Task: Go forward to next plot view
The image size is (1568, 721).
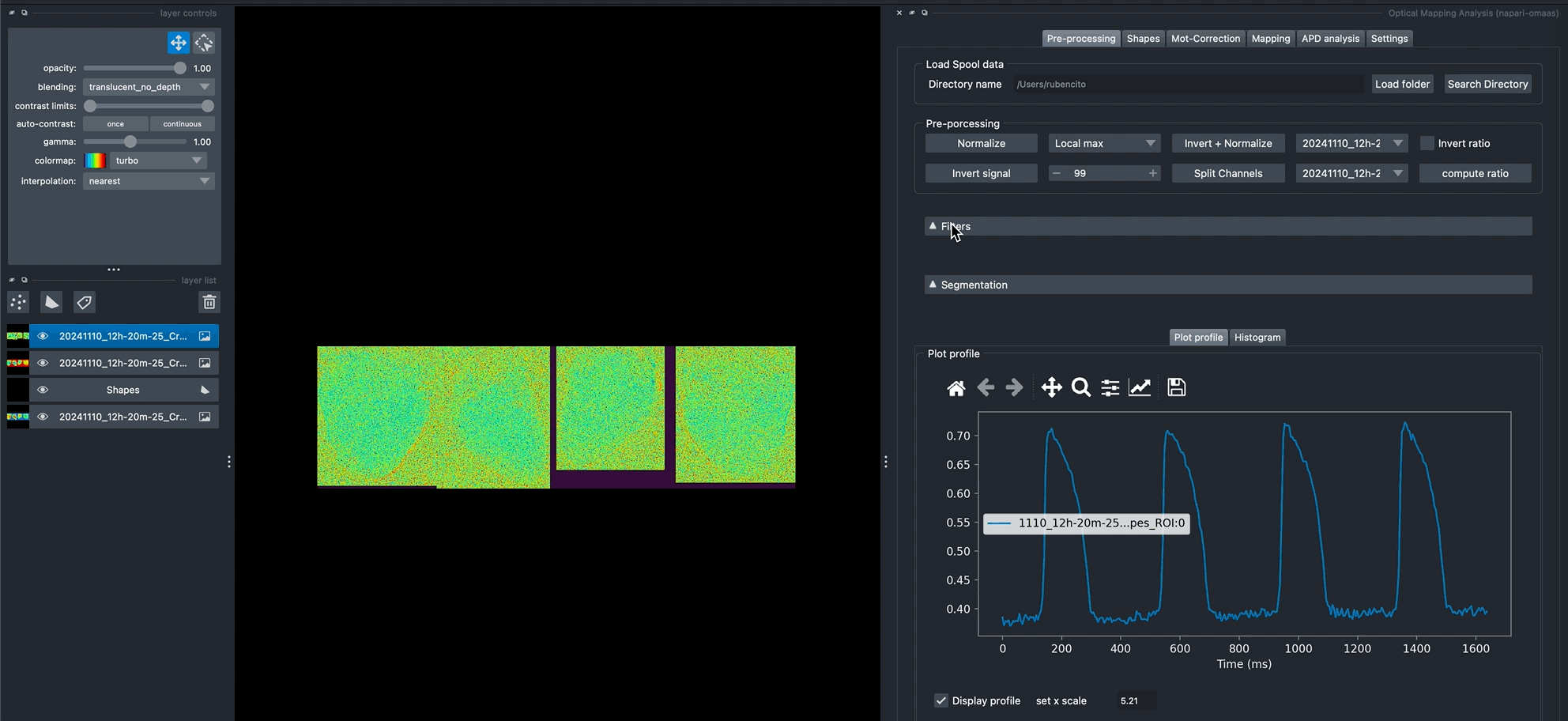Action: tap(1014, 387)
